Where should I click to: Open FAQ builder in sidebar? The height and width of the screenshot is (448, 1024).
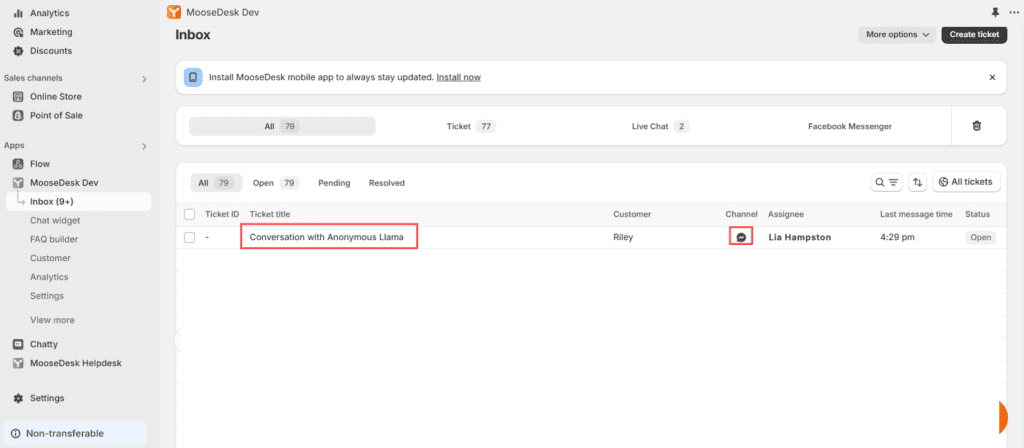click(54, 240)
